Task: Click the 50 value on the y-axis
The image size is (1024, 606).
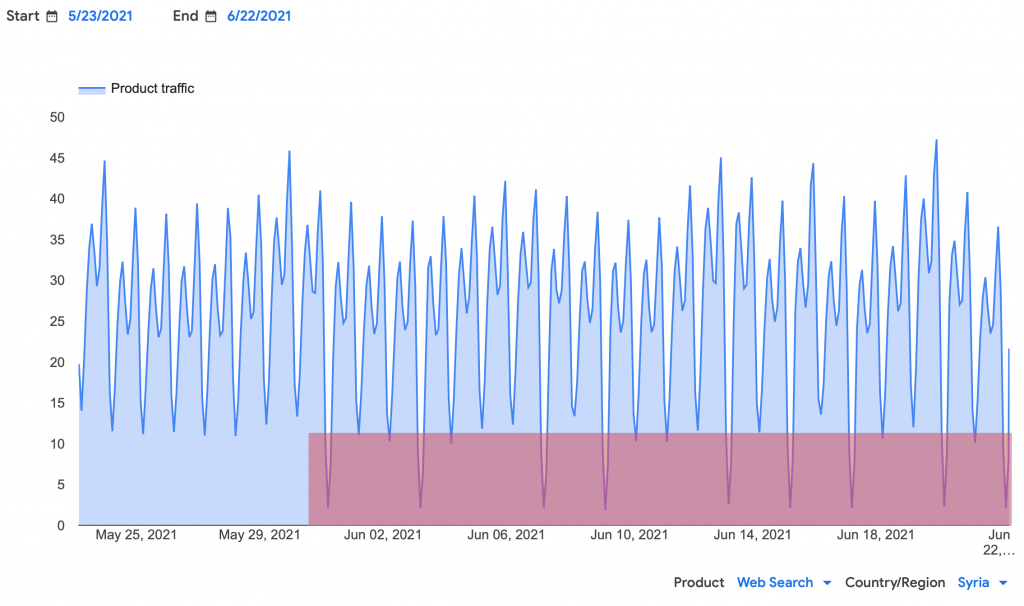Action: [57, 117]
